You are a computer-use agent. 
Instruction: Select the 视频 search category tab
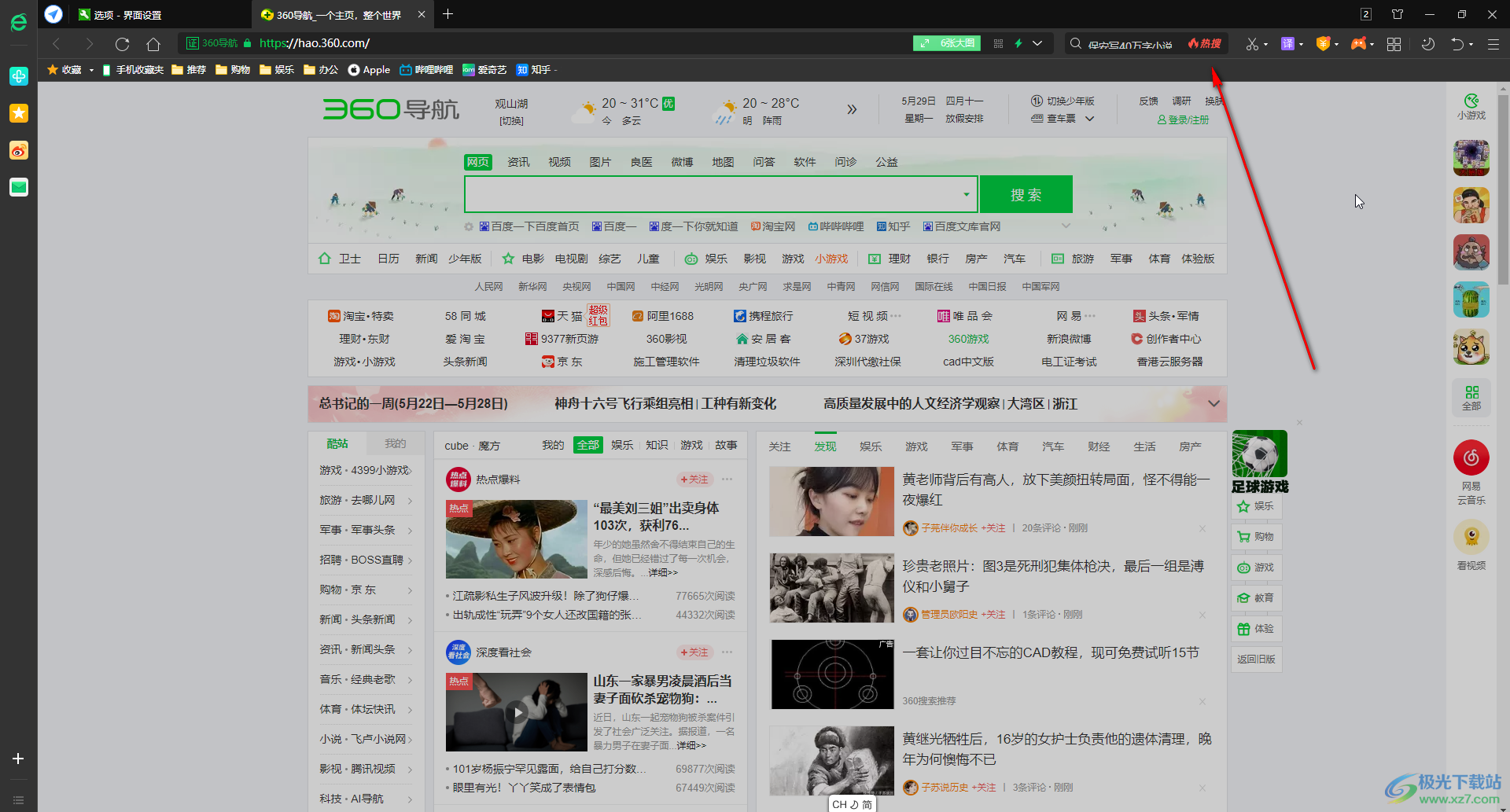tap(559, 162)
